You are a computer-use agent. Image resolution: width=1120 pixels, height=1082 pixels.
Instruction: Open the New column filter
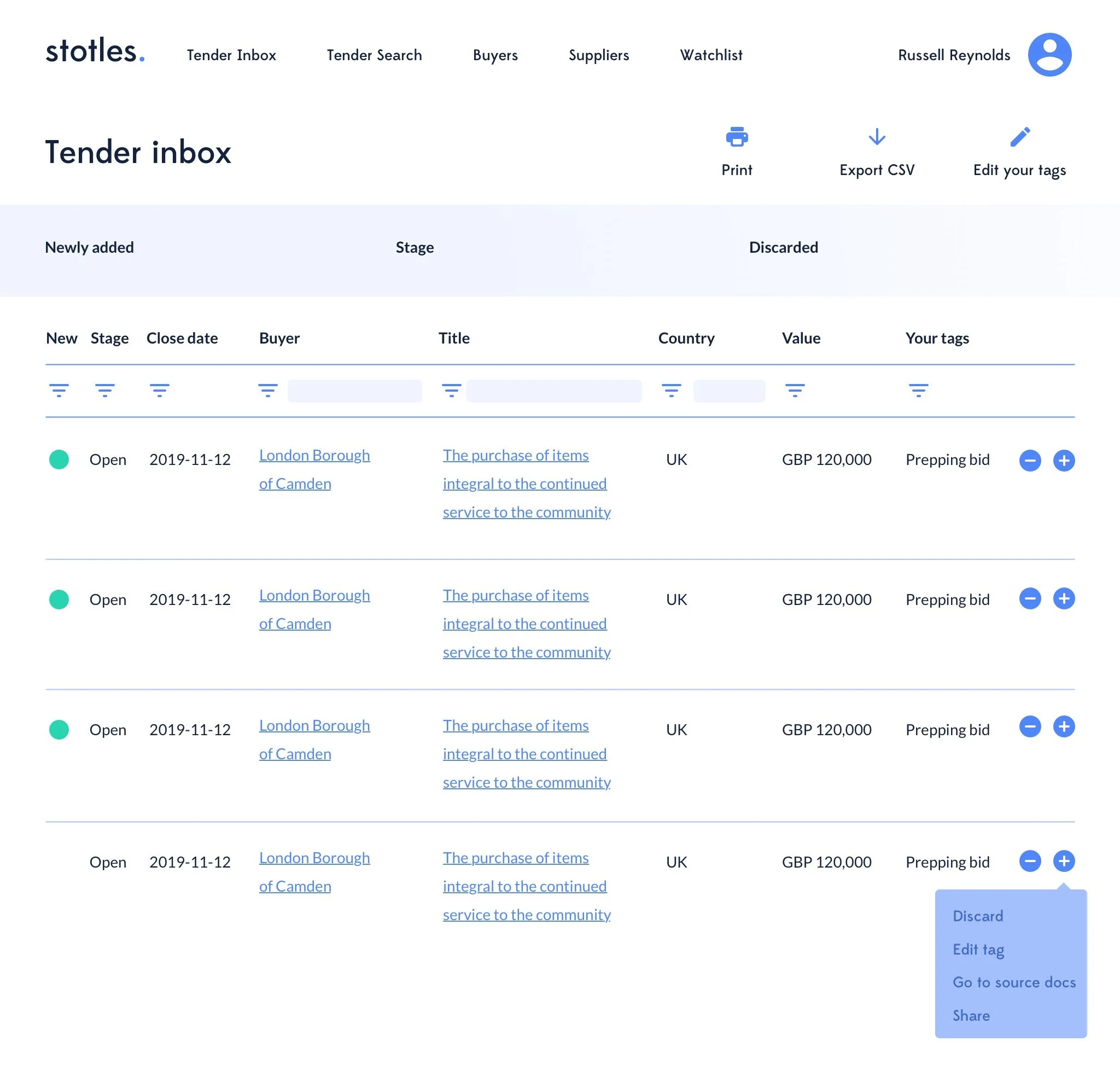(59, 391)
